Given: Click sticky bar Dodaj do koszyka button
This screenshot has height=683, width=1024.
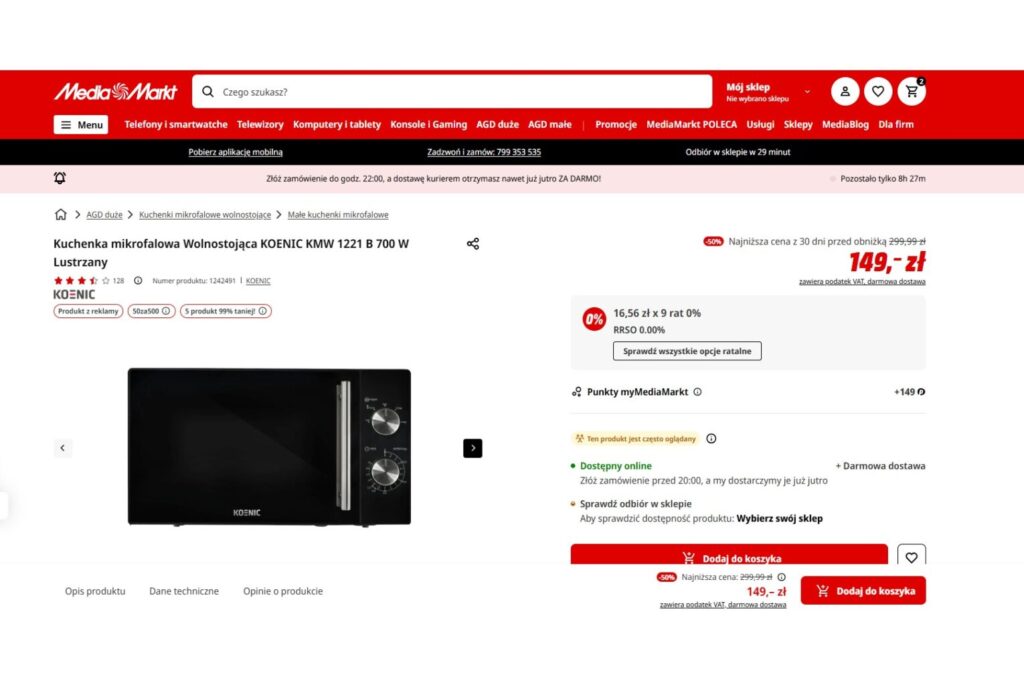Looking at the screenshot, I should 863,590.
